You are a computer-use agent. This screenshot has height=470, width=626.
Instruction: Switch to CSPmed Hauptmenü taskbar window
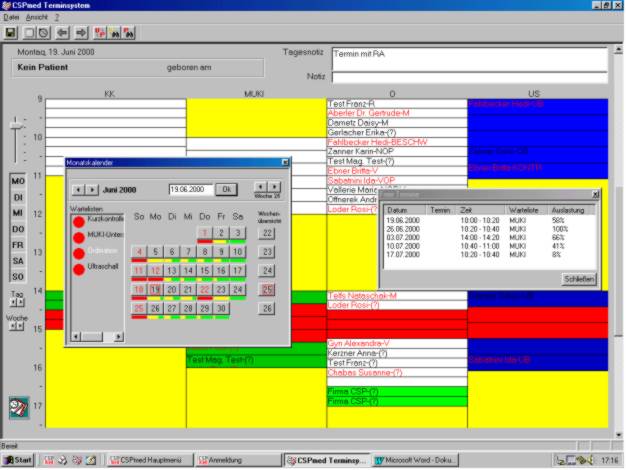[x=150, y=460]
